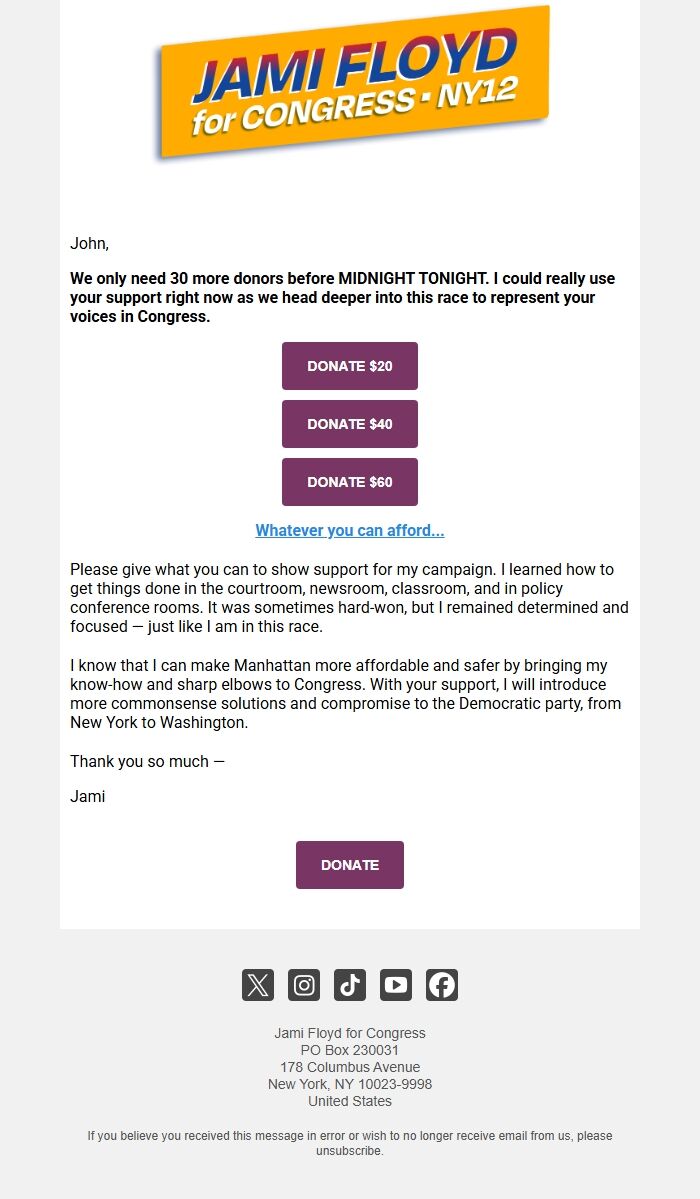
Task: Open the TikTok social icon
Action: pos(350,985)
